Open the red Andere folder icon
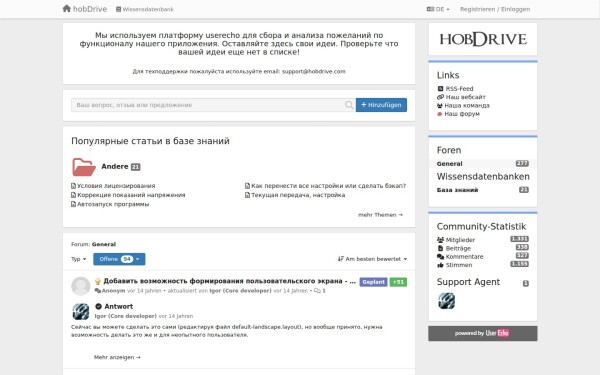This screenshot has width=600, height=375. point(83,167)
